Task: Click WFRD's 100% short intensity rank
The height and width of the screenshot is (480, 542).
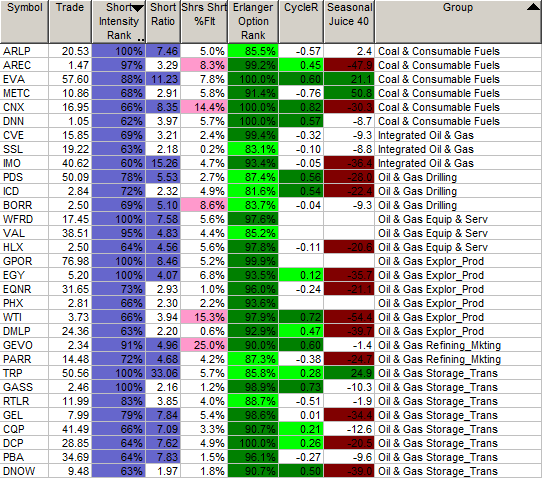Action: (x=119, y=219)
